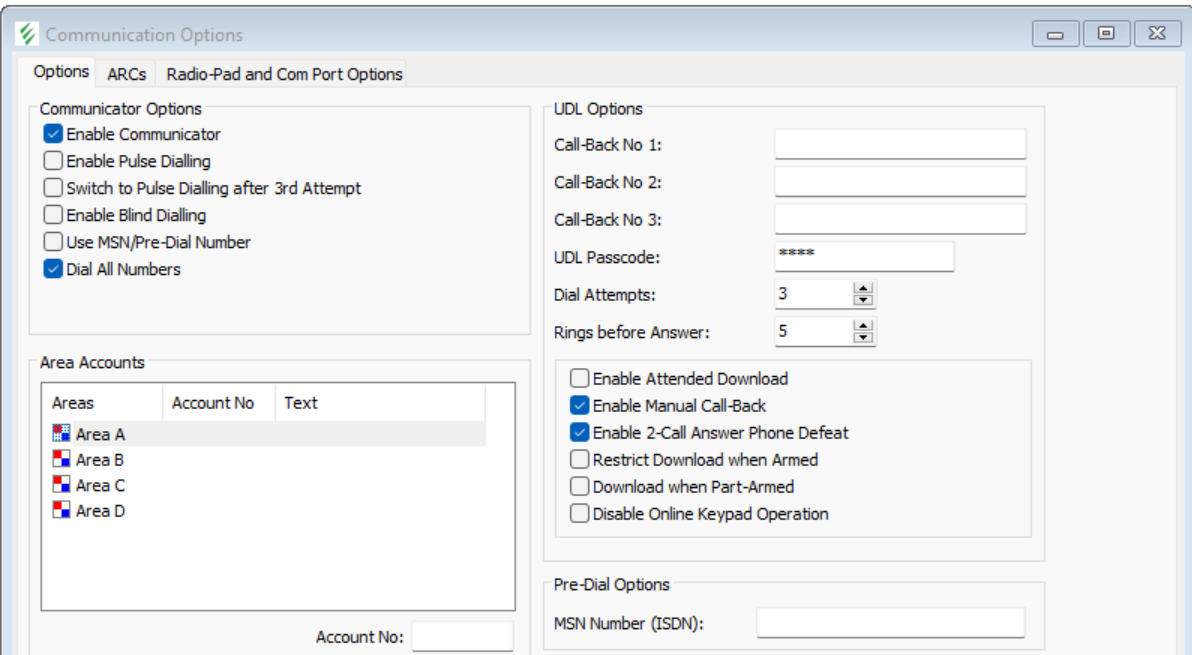
Task: Click the Area D grid icon
Action: (61, 511)
